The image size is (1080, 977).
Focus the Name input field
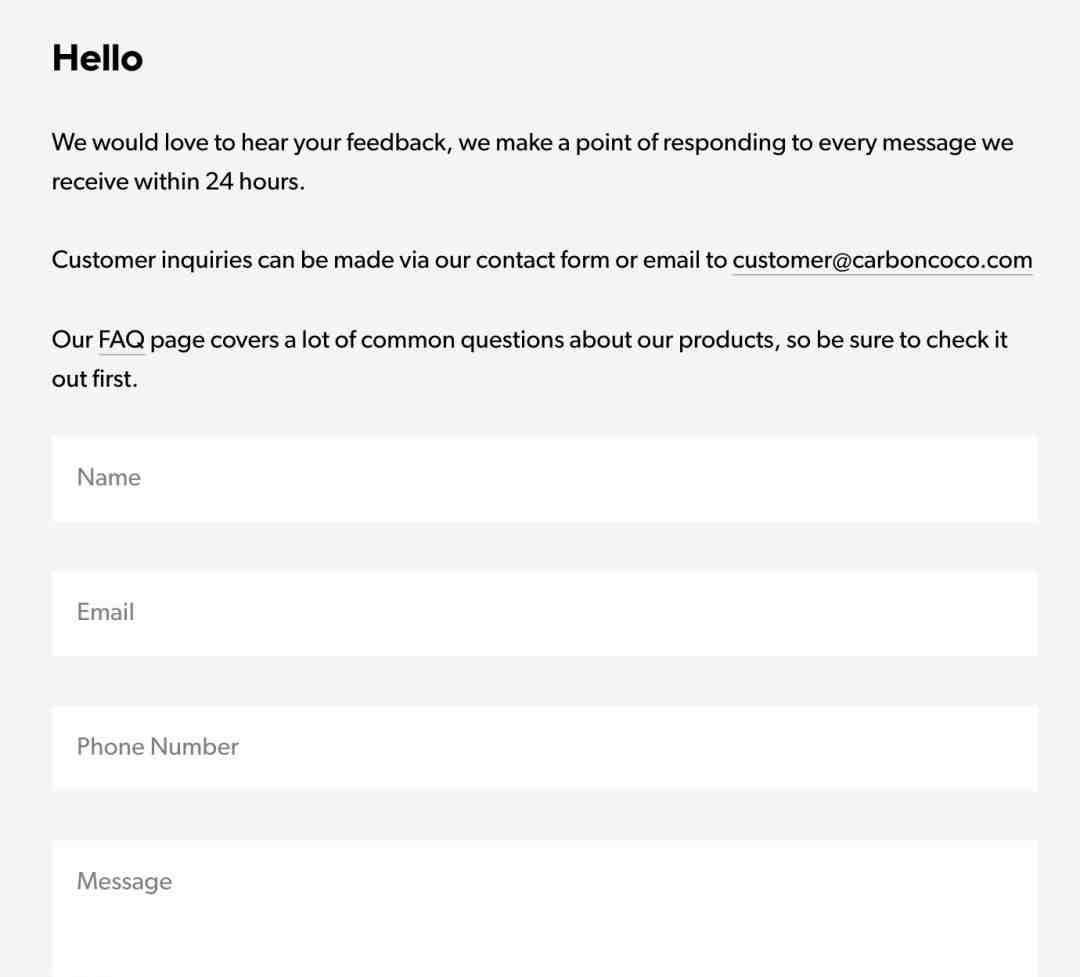(544, 479)
